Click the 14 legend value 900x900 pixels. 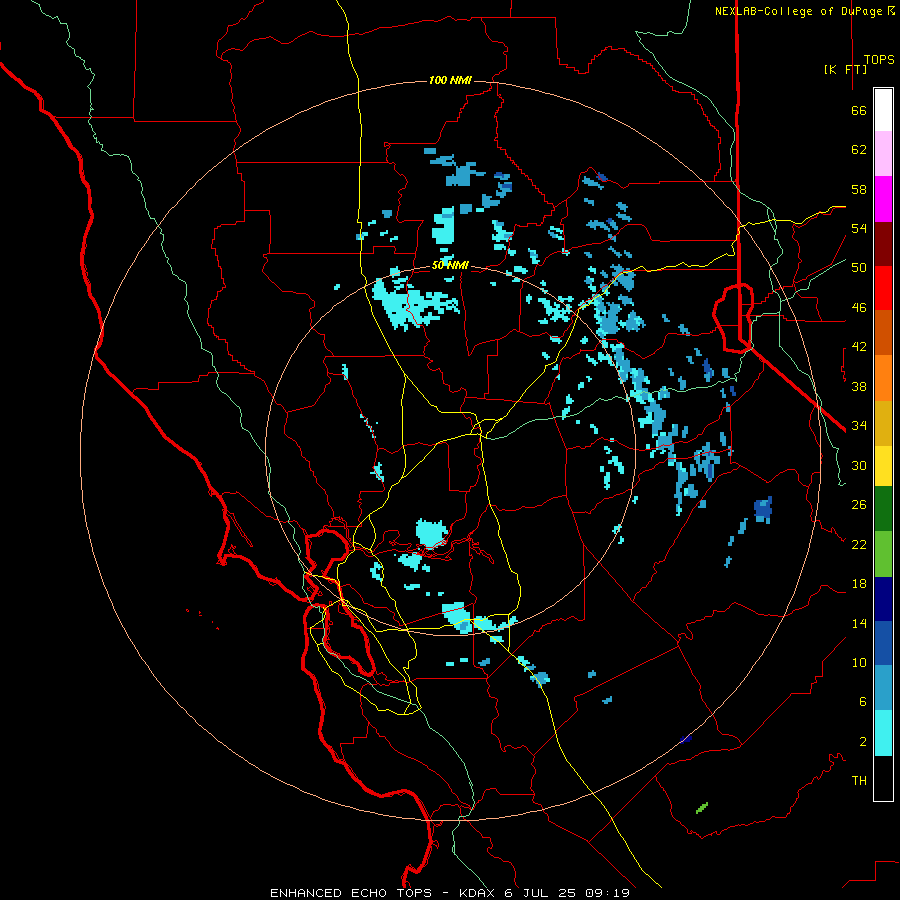859,623
